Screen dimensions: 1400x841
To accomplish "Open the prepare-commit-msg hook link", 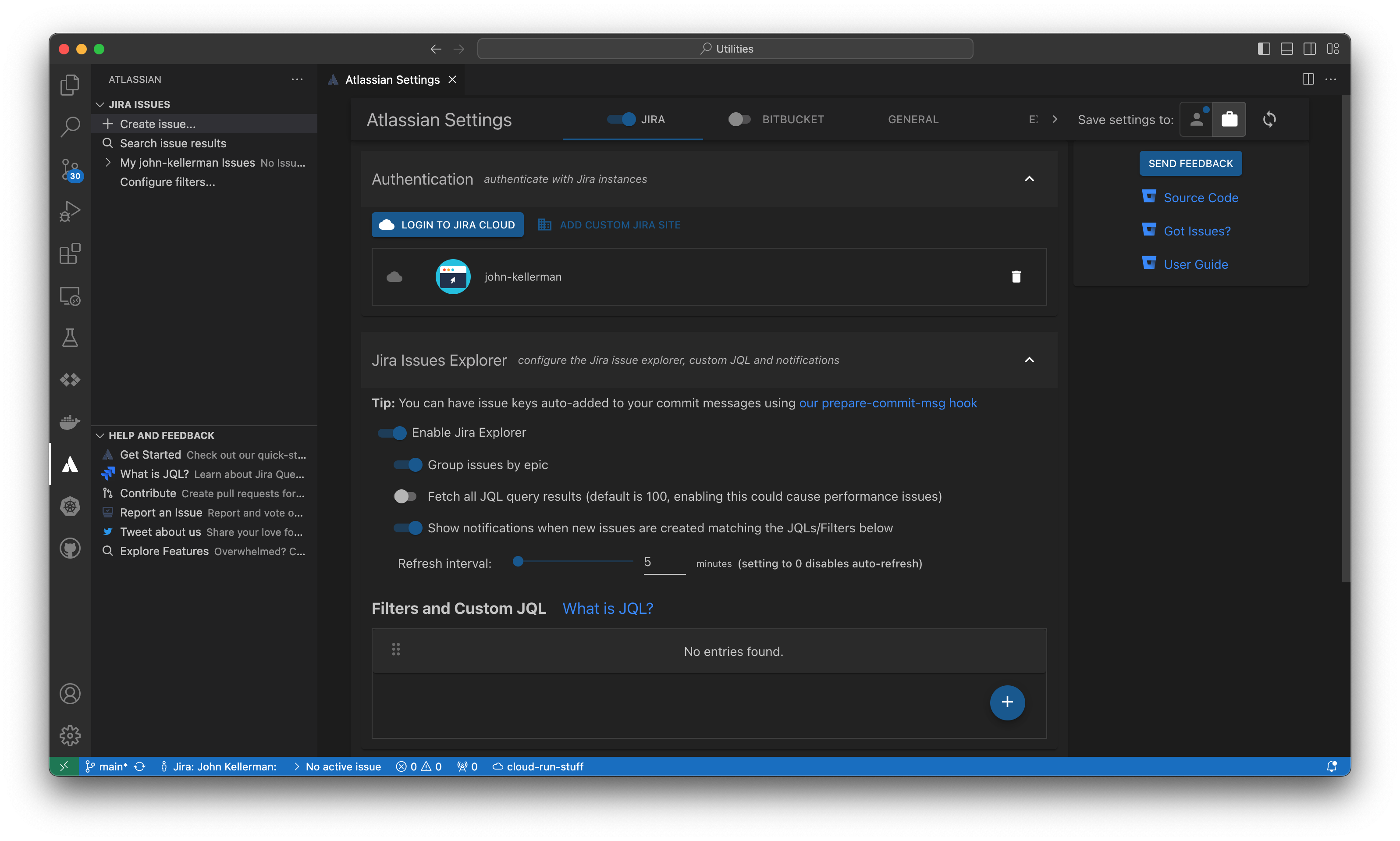I will pyautogui.click(x=888, y=403).
